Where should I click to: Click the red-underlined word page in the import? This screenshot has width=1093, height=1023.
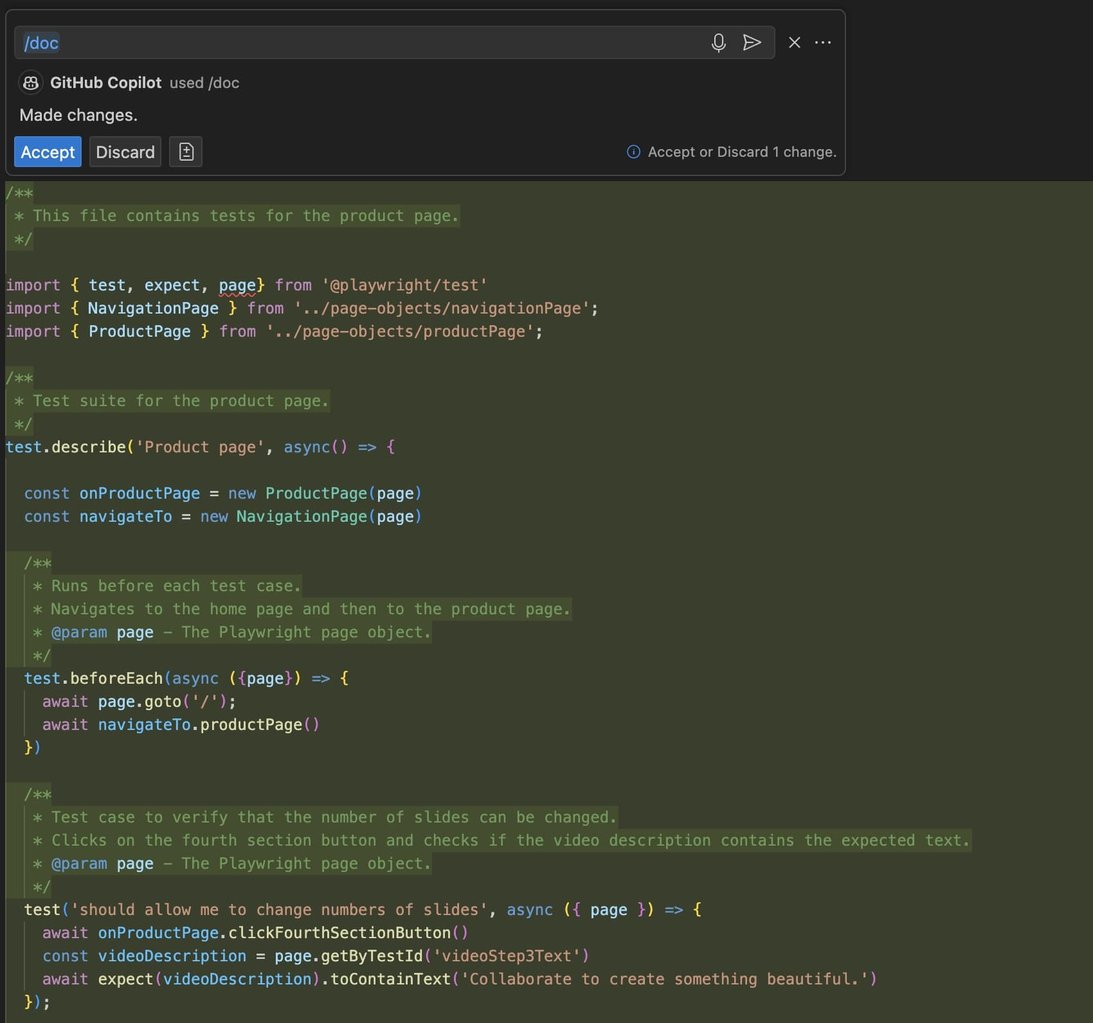click(238, 285)
